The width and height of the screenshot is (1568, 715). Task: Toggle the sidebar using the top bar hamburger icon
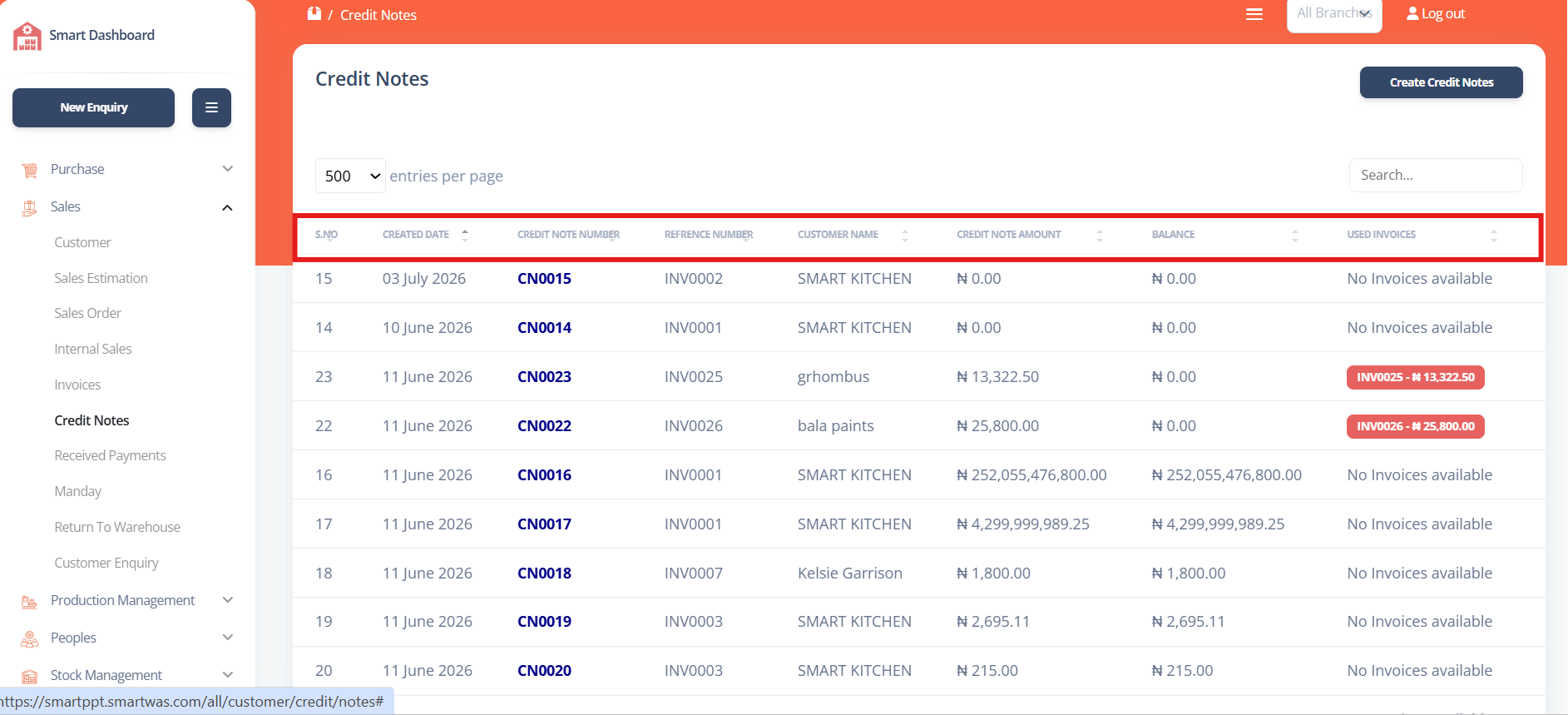1254,14
